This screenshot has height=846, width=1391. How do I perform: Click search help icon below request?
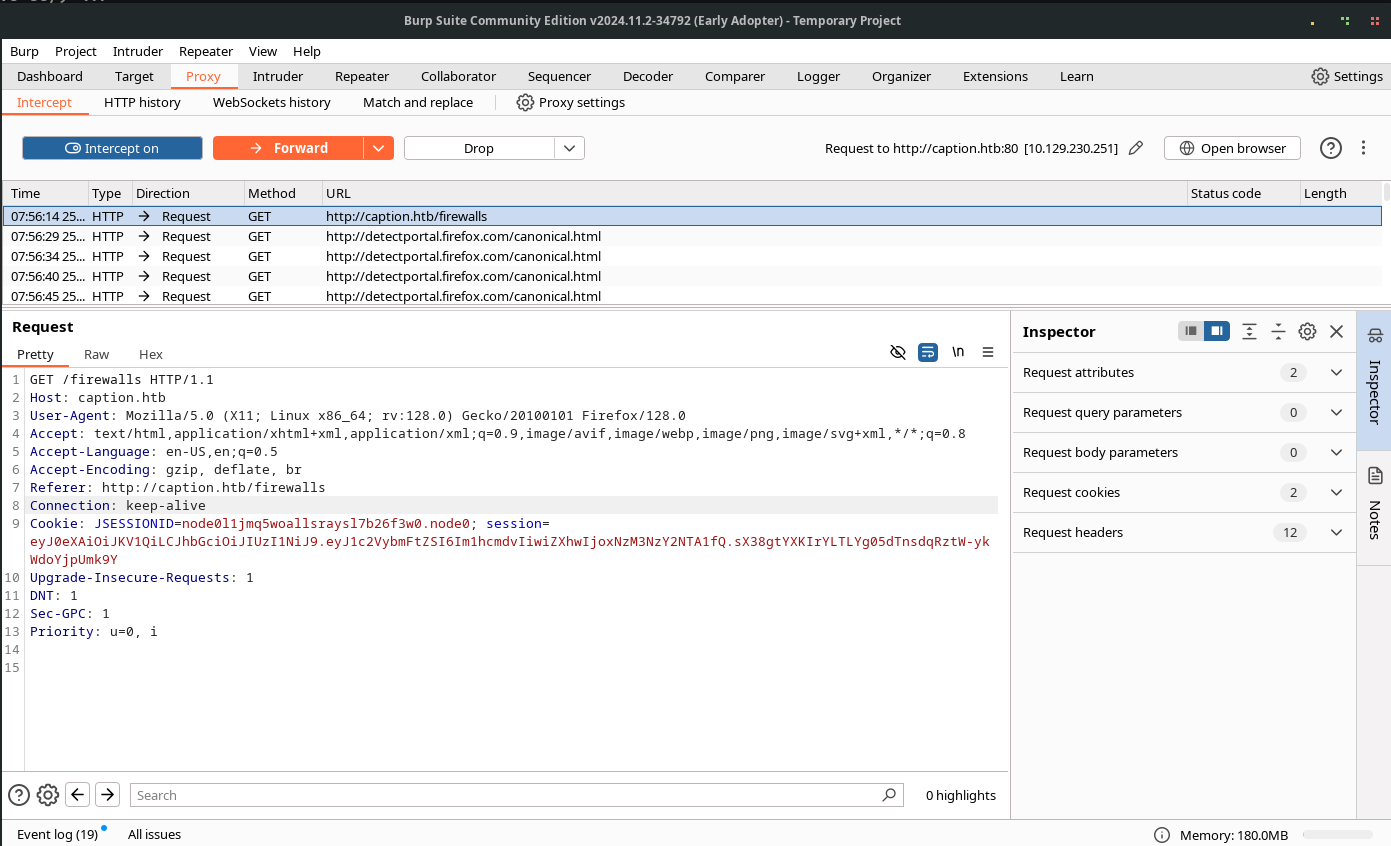point(19,795)
